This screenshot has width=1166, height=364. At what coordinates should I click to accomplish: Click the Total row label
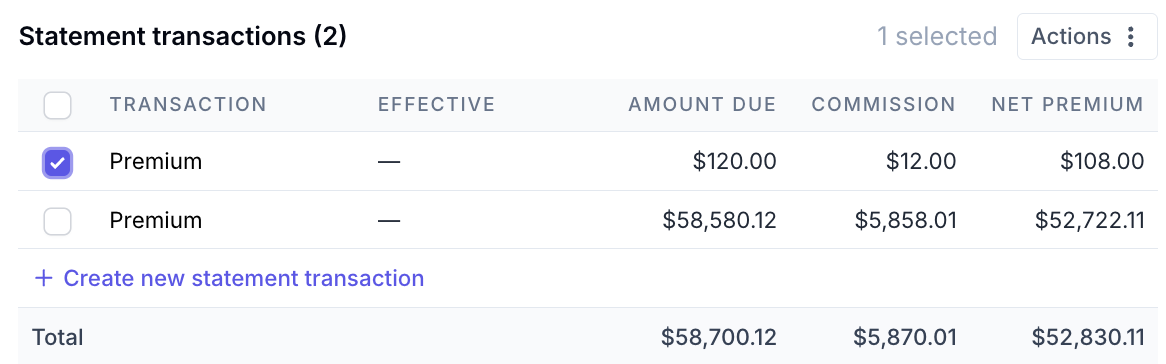[x=57, y=337]
